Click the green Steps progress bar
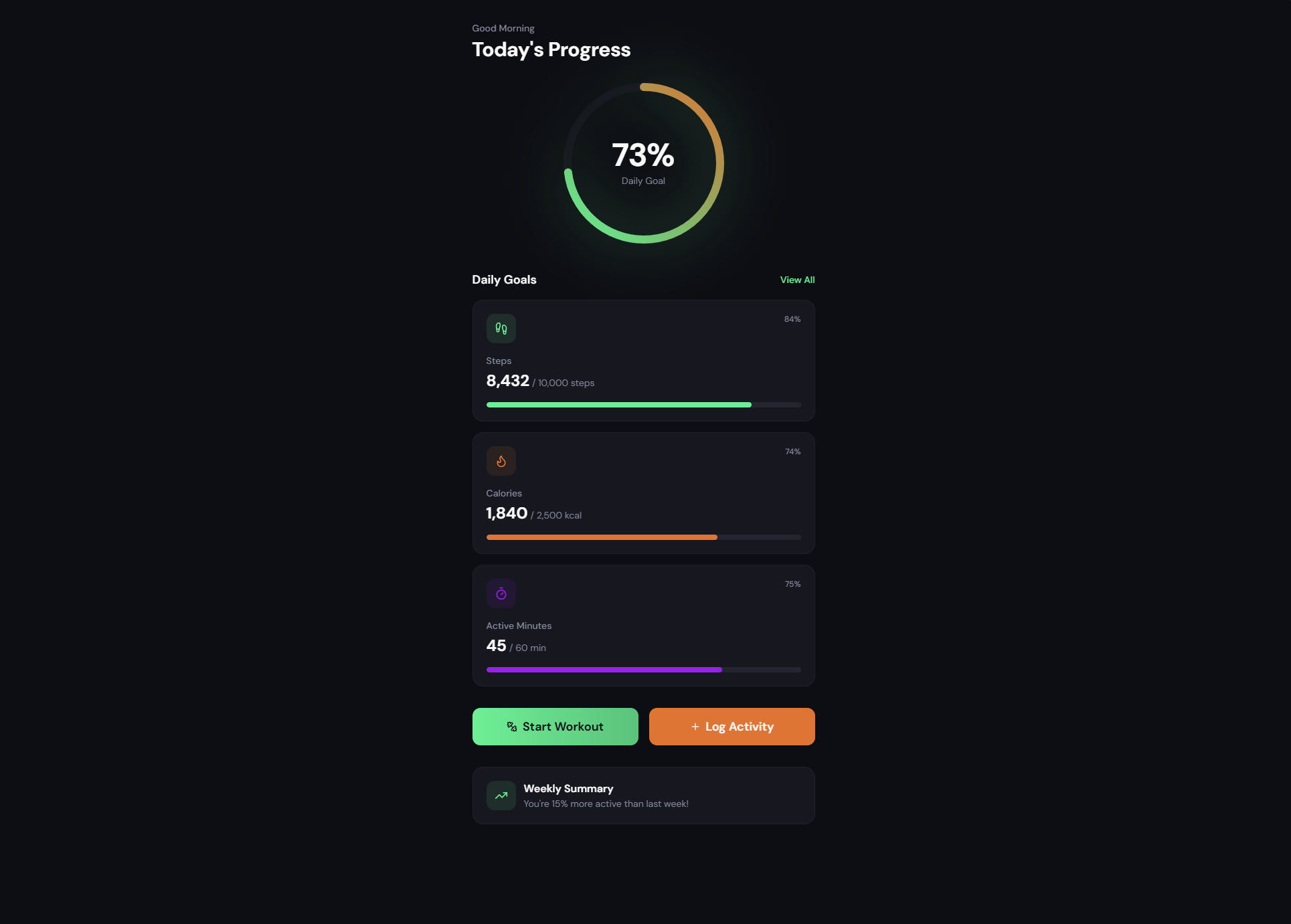 [619, 405]
